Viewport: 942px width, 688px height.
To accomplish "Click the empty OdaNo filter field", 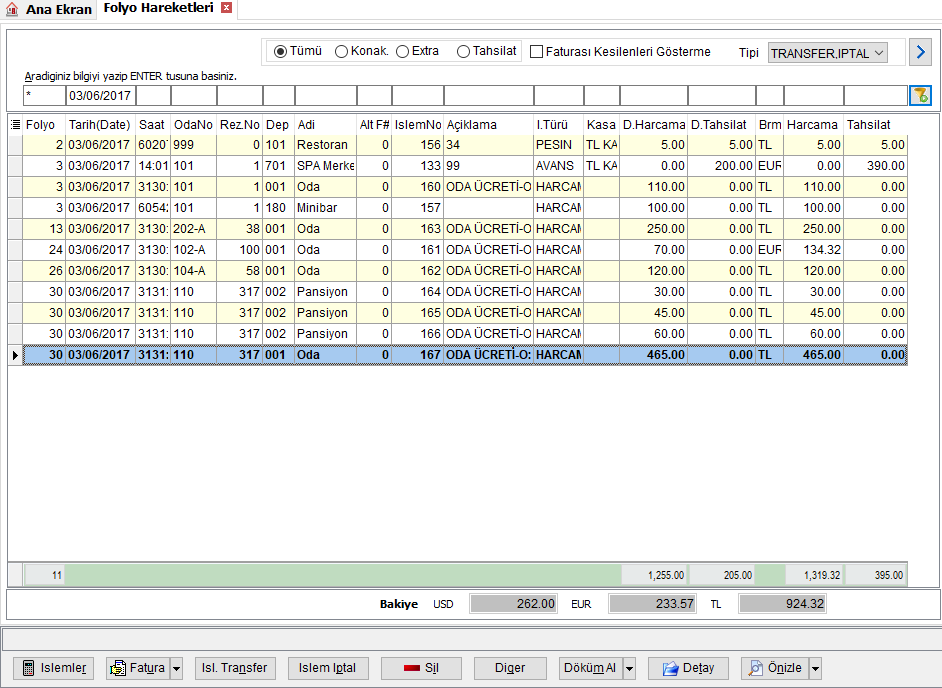I will 194,96.
